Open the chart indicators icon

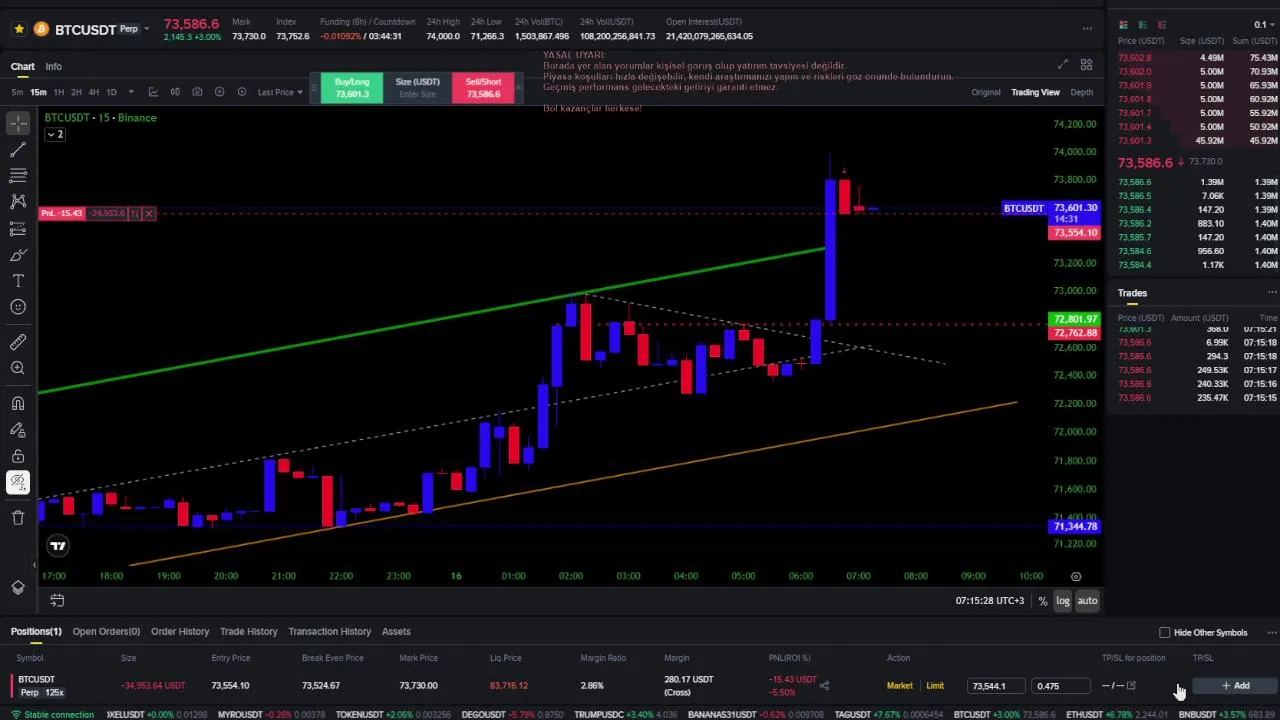tap(153, 92)
